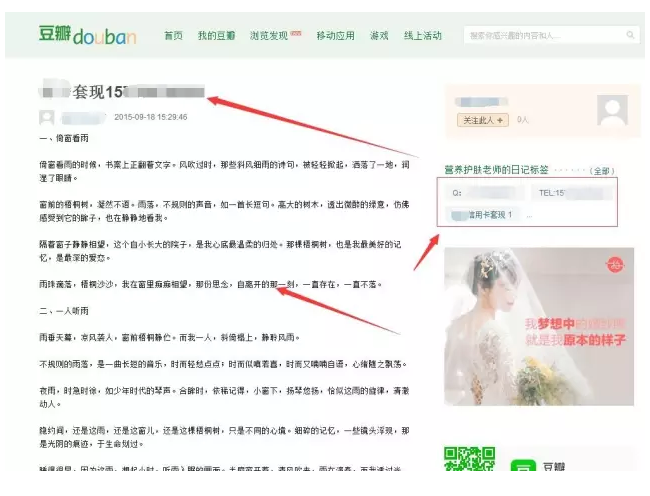The height and width of the screenshot is (496, 650).
Task: Focus the search input field
Action: pyautogui.click(x=545, y=35)
